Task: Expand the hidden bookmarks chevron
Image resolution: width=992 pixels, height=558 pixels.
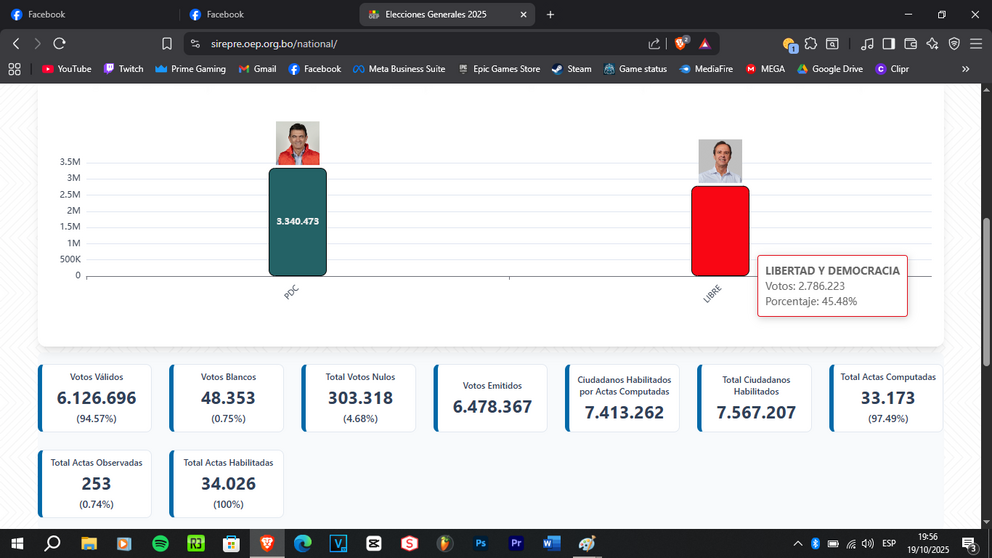Action: [x=965, y=69]
